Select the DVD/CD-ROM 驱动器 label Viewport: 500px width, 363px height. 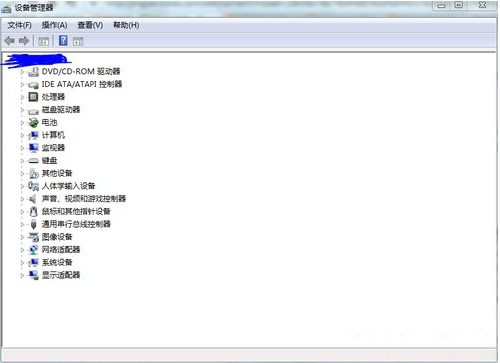coord(81,71)
